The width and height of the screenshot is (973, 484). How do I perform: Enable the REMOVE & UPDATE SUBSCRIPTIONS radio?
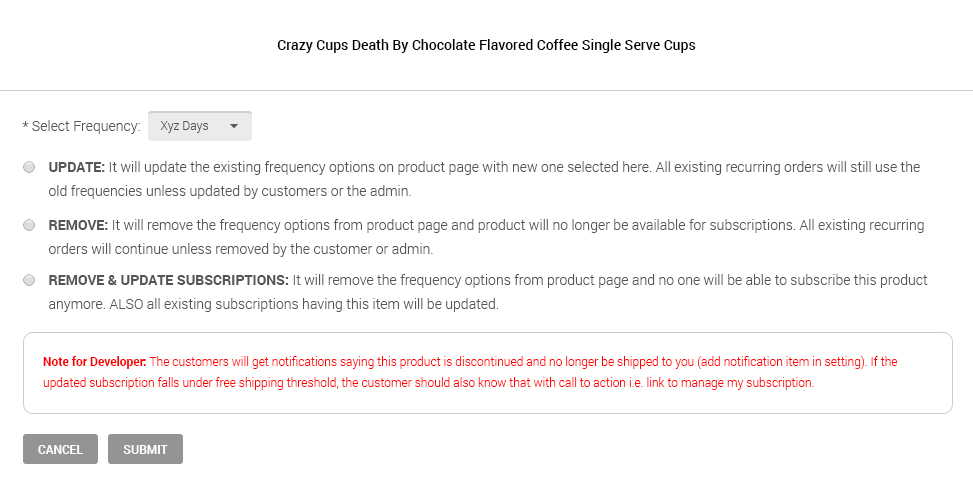(x=29, y=280)
